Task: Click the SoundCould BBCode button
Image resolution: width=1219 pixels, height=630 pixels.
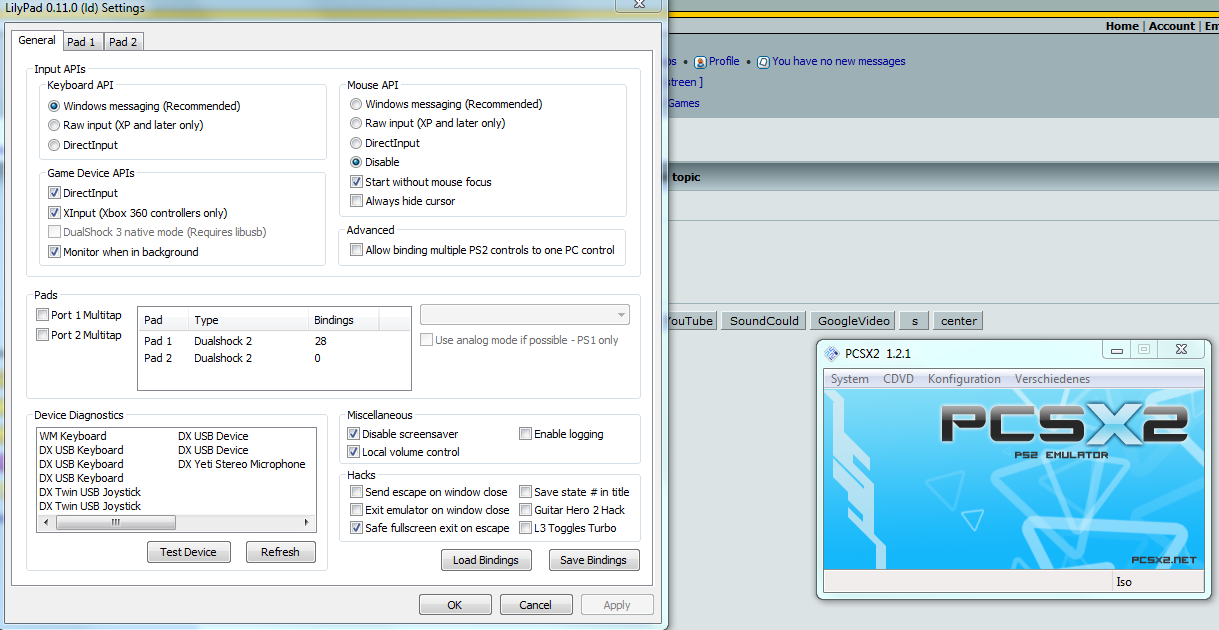Action: pyautogui.click(x=764, y=321)
